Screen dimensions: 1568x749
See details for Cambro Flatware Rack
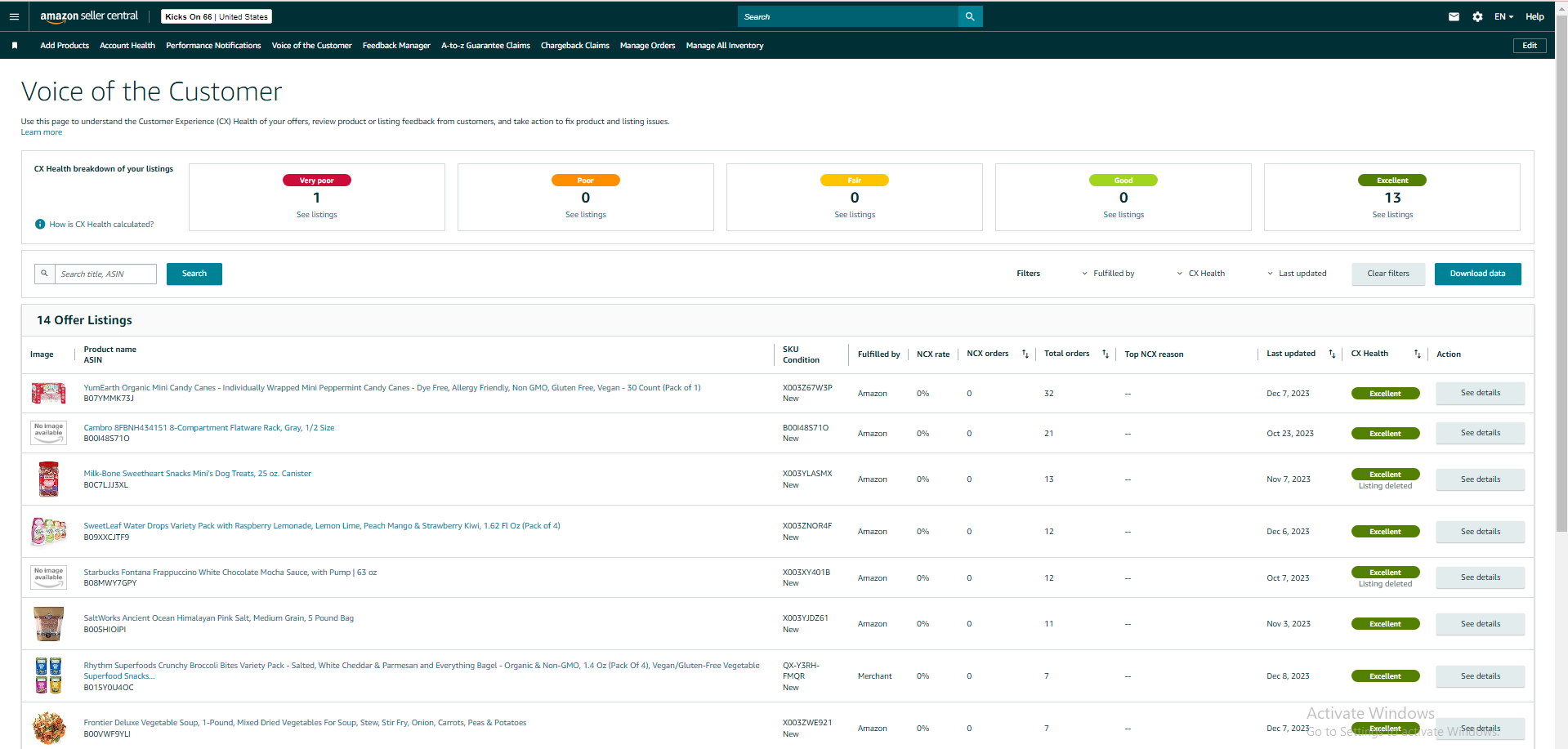point(1481,433)
